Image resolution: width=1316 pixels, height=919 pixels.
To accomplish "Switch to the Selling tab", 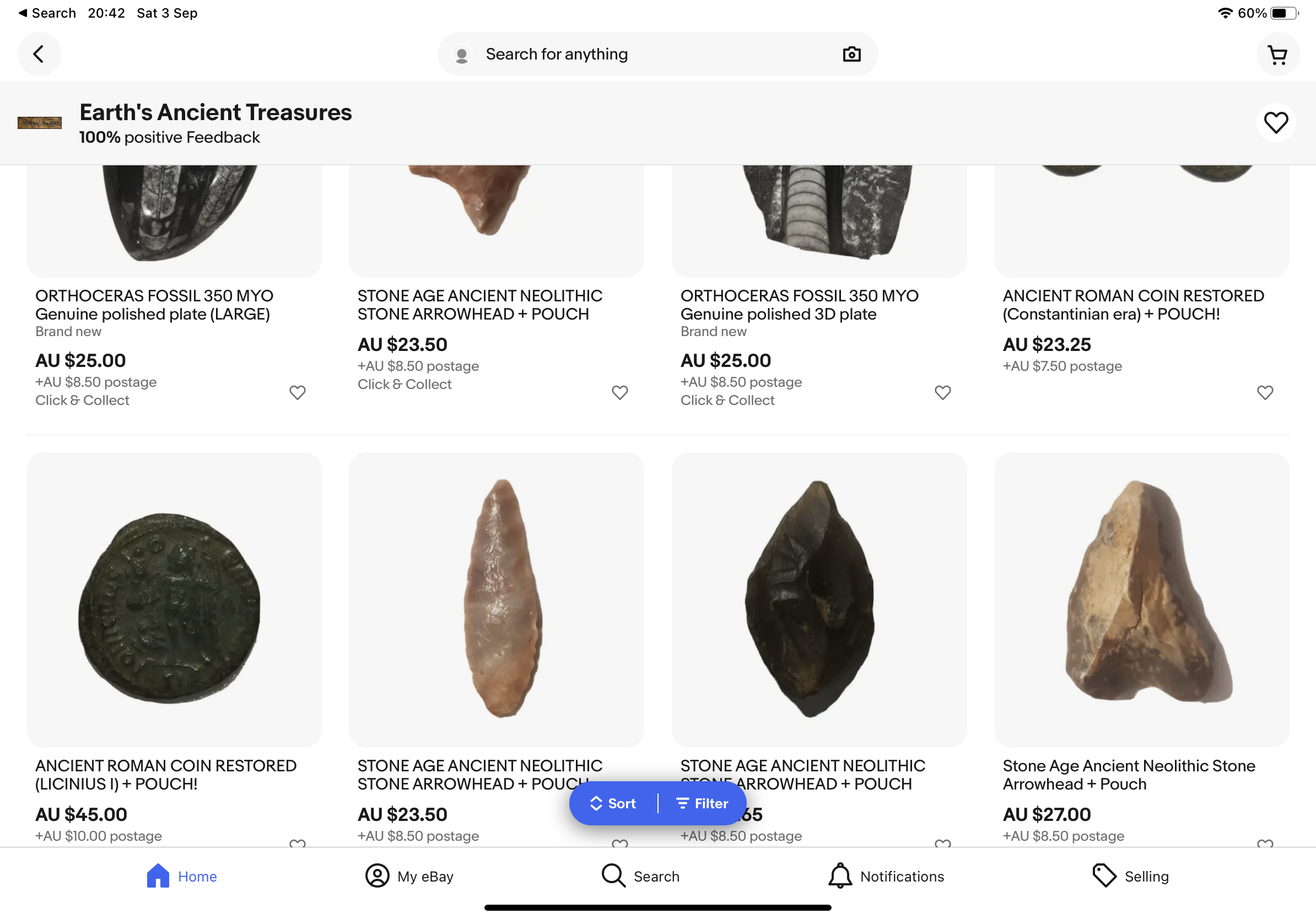I will click(x=1130, y=876).
